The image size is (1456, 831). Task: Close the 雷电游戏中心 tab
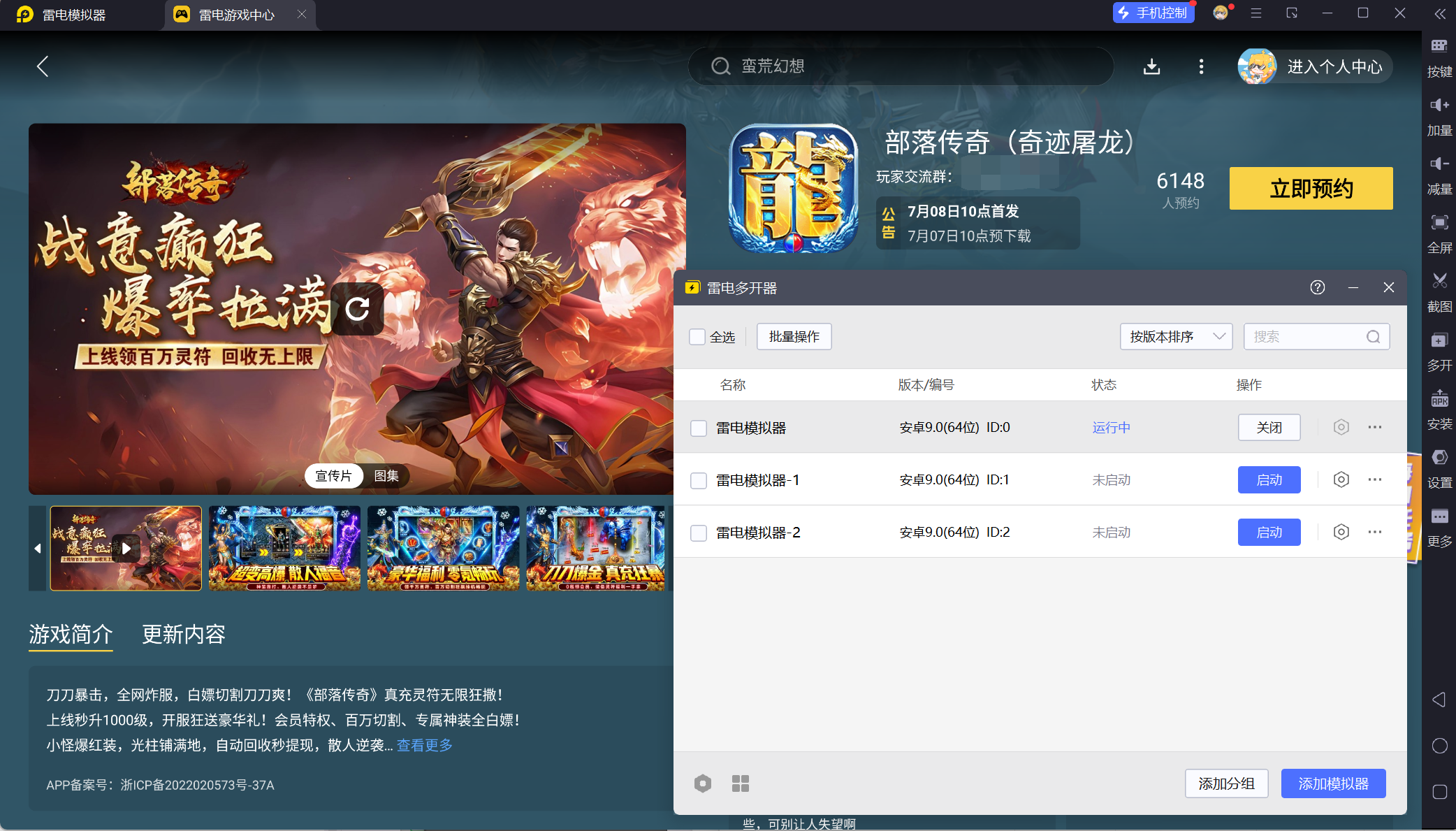[301, 14]
